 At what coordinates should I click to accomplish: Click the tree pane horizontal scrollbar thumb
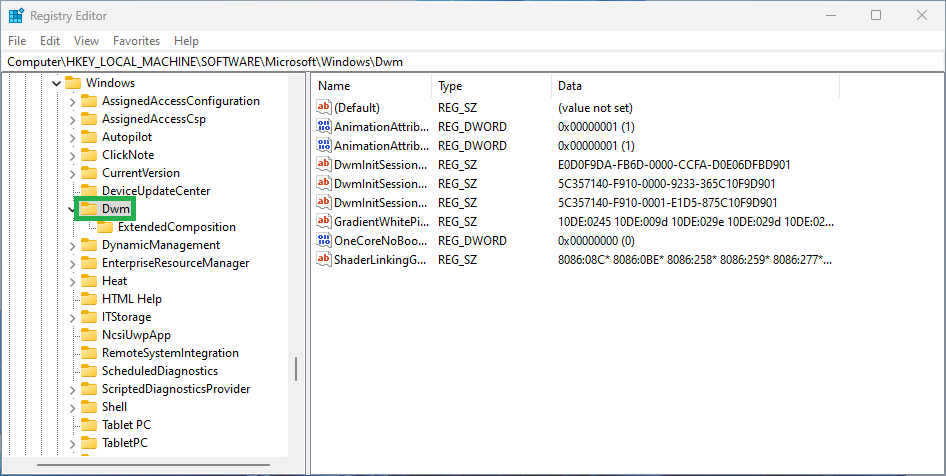point(153,465)
